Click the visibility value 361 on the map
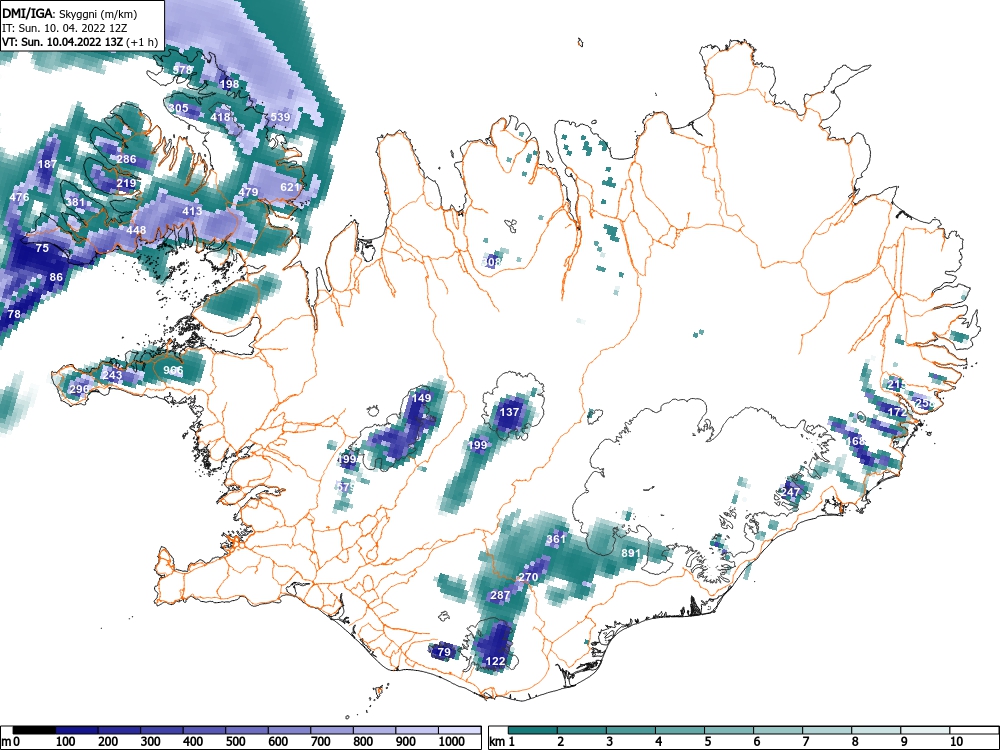Viewport: 1000px width, 750px height. pos(556,540)
